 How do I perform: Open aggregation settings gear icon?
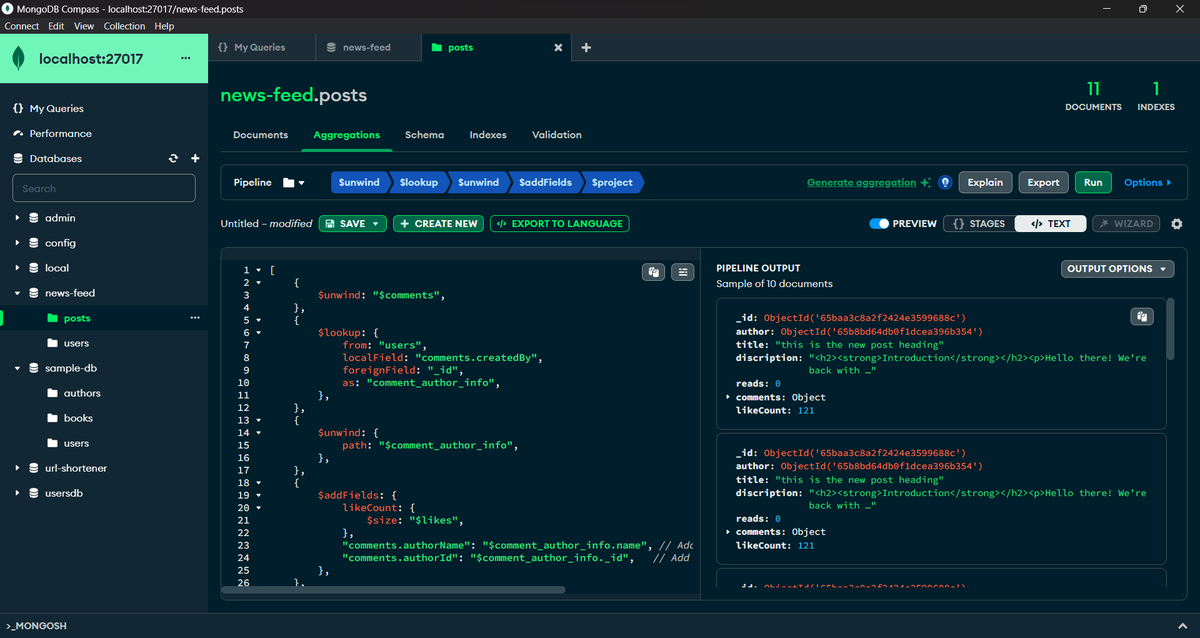(x=1176, y=224)
